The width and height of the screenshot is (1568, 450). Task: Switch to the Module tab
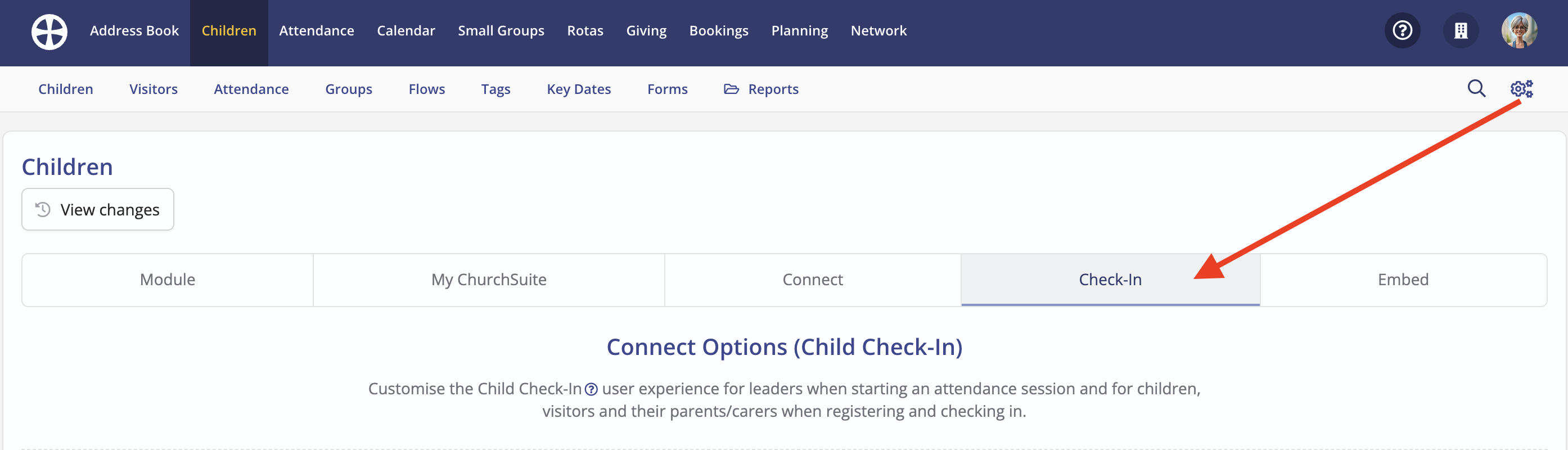click(168, 280)
